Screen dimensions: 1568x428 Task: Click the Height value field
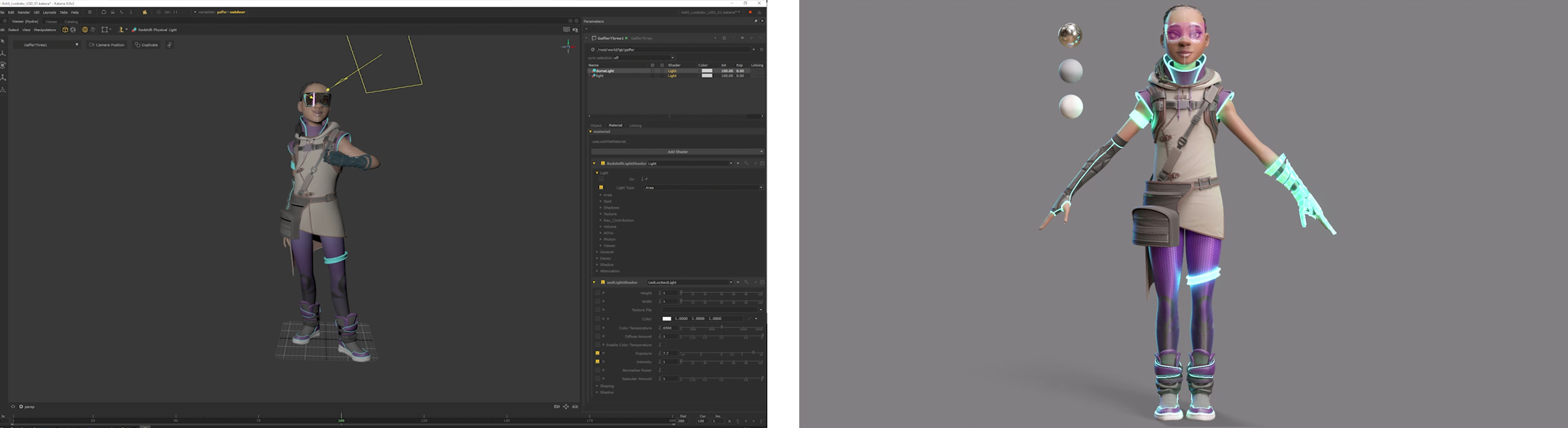[x=670, y=293]
